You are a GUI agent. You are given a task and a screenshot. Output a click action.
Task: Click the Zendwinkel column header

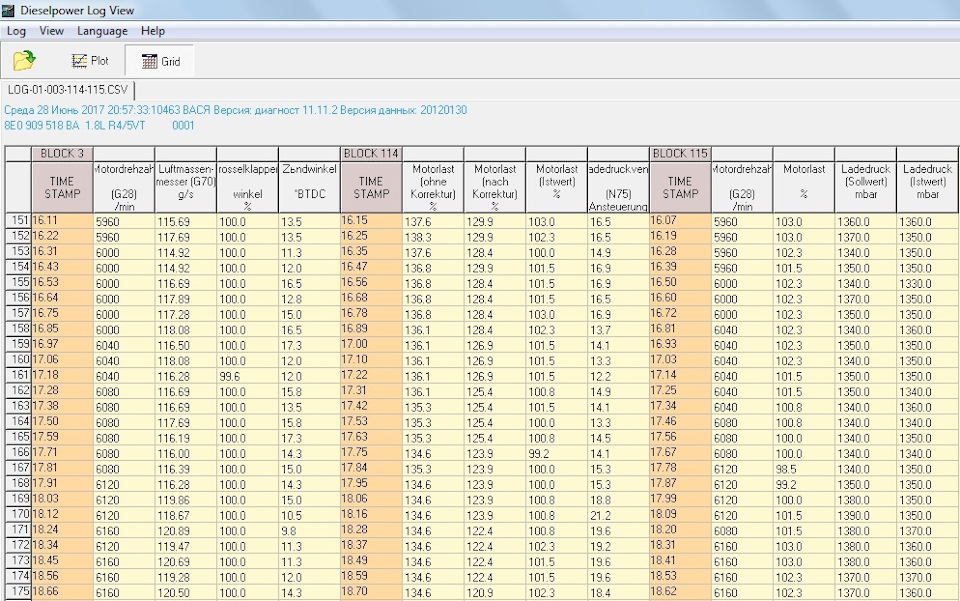[x=308, y=186]
